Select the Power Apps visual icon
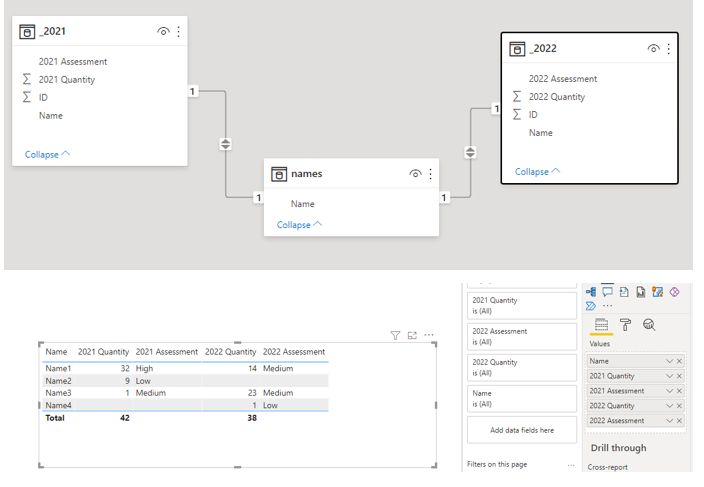Viewport: 704px width, 487px height. tap(674, 292)
